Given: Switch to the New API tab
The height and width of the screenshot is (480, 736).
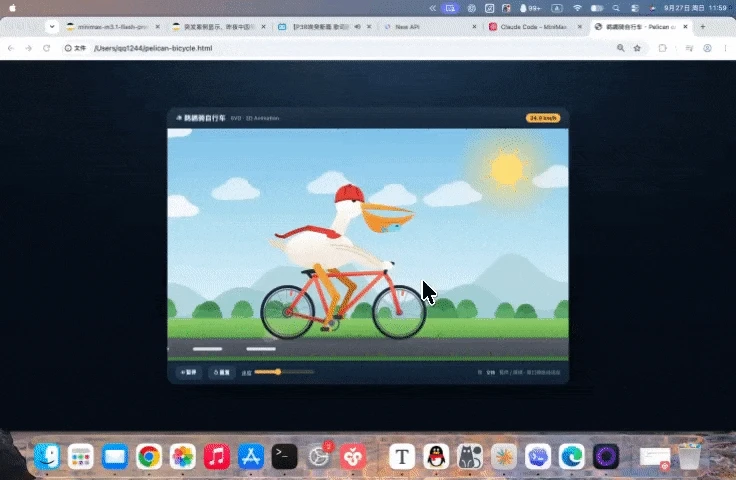Looking at the screenshot, I should pyautogui.click(x=429, y=27).
